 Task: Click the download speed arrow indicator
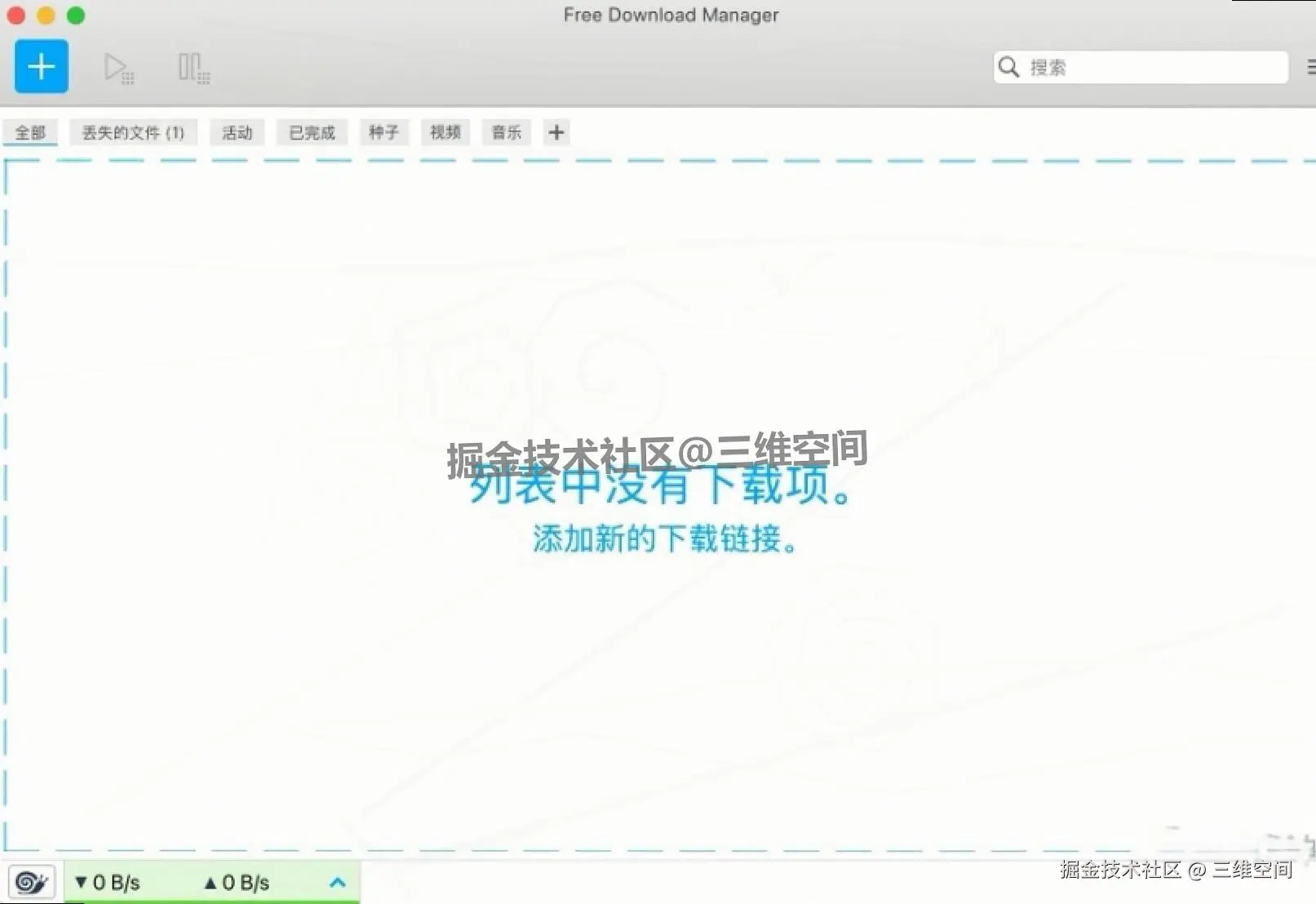(x=80, y=882)
